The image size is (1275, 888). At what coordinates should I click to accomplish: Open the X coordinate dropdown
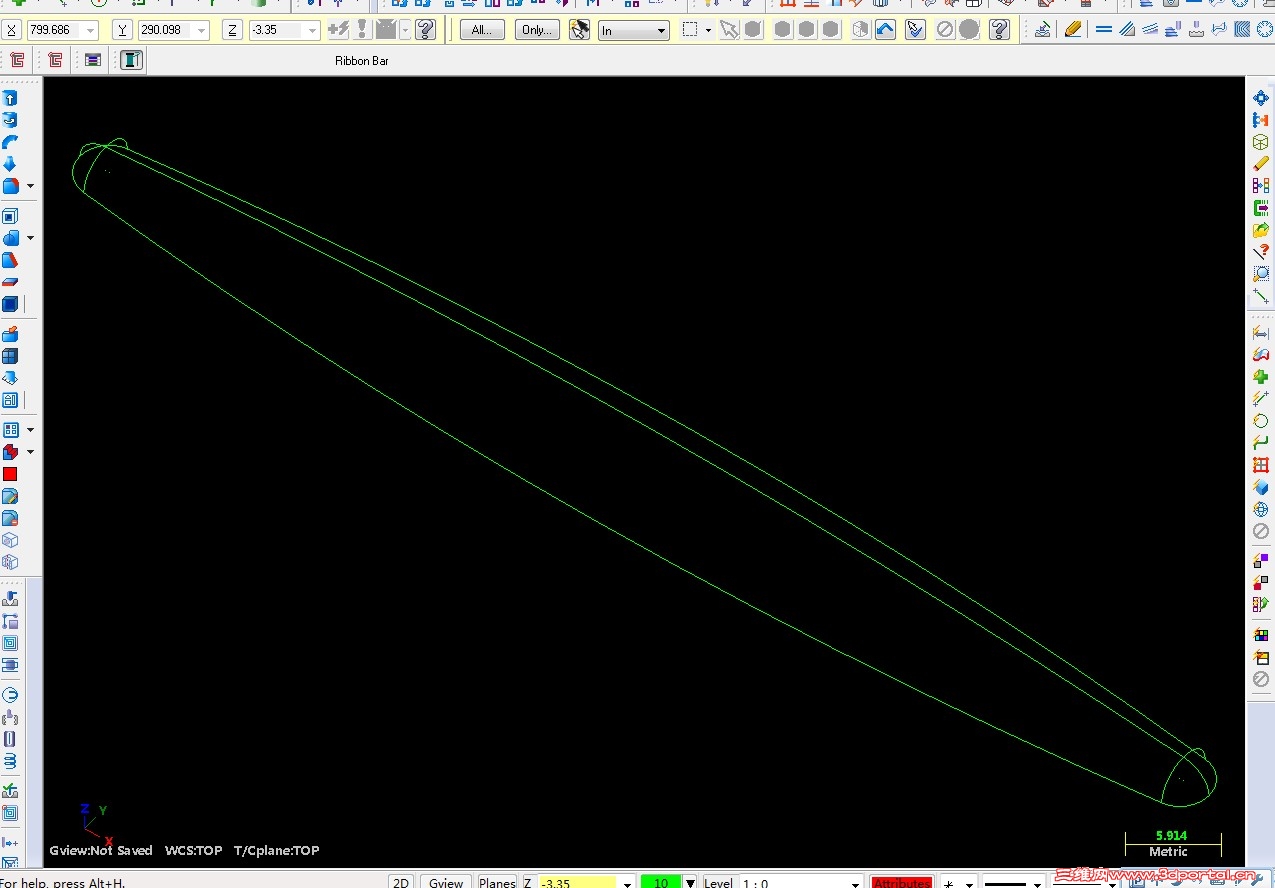click(x=92, y=31)
